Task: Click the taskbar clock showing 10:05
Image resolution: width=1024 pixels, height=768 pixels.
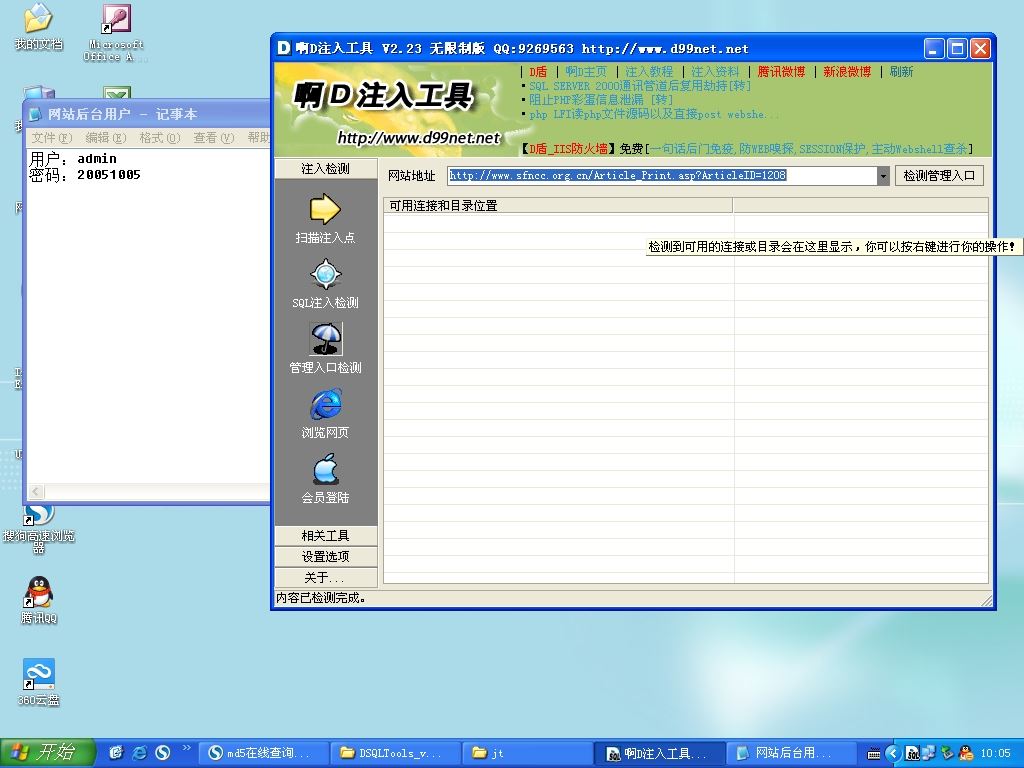Action: [x=995, y=754]
